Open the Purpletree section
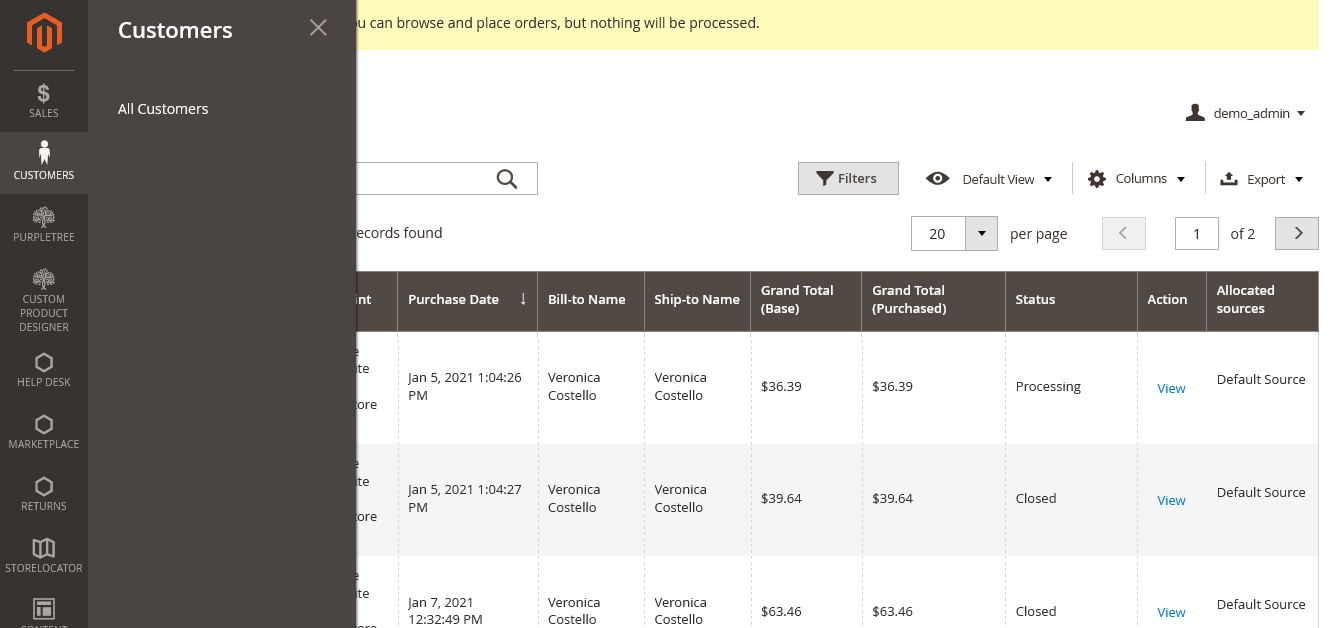 pos(44,223)
